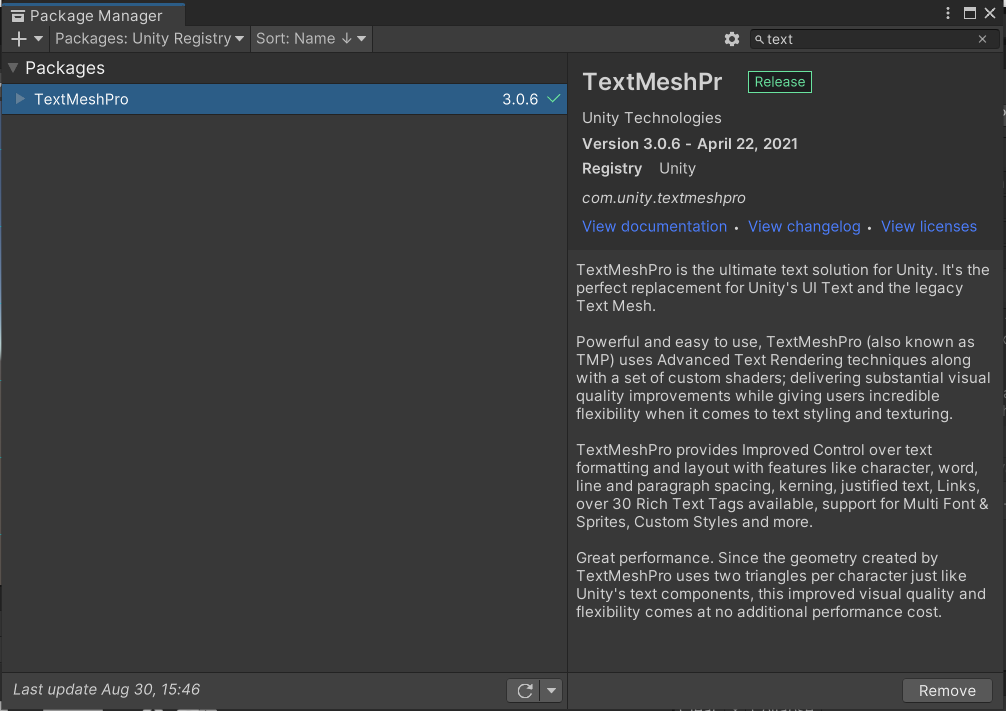Select the TextMeshPro package entry
Screen dimensions: 1006x711
(284, 99)
